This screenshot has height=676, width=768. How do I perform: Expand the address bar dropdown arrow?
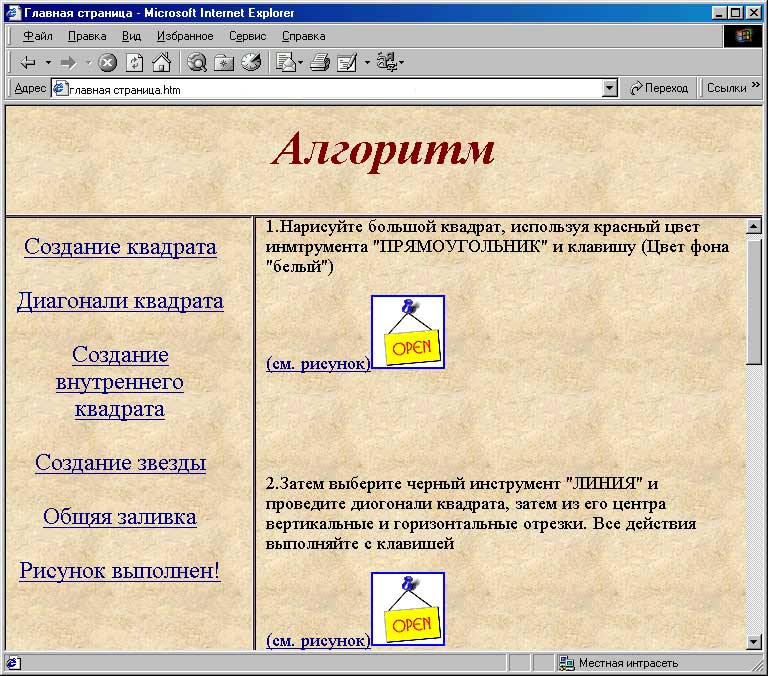609,89
